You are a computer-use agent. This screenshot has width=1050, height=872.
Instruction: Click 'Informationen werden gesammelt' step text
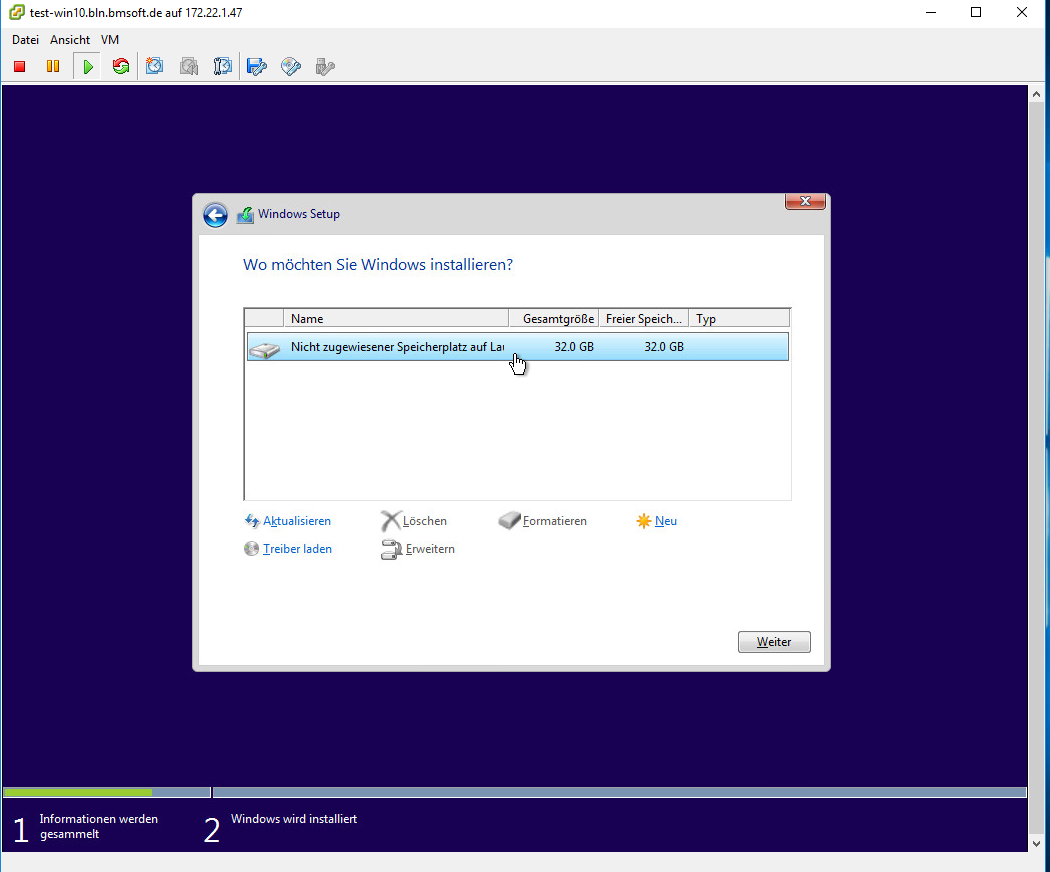(98, 826)
